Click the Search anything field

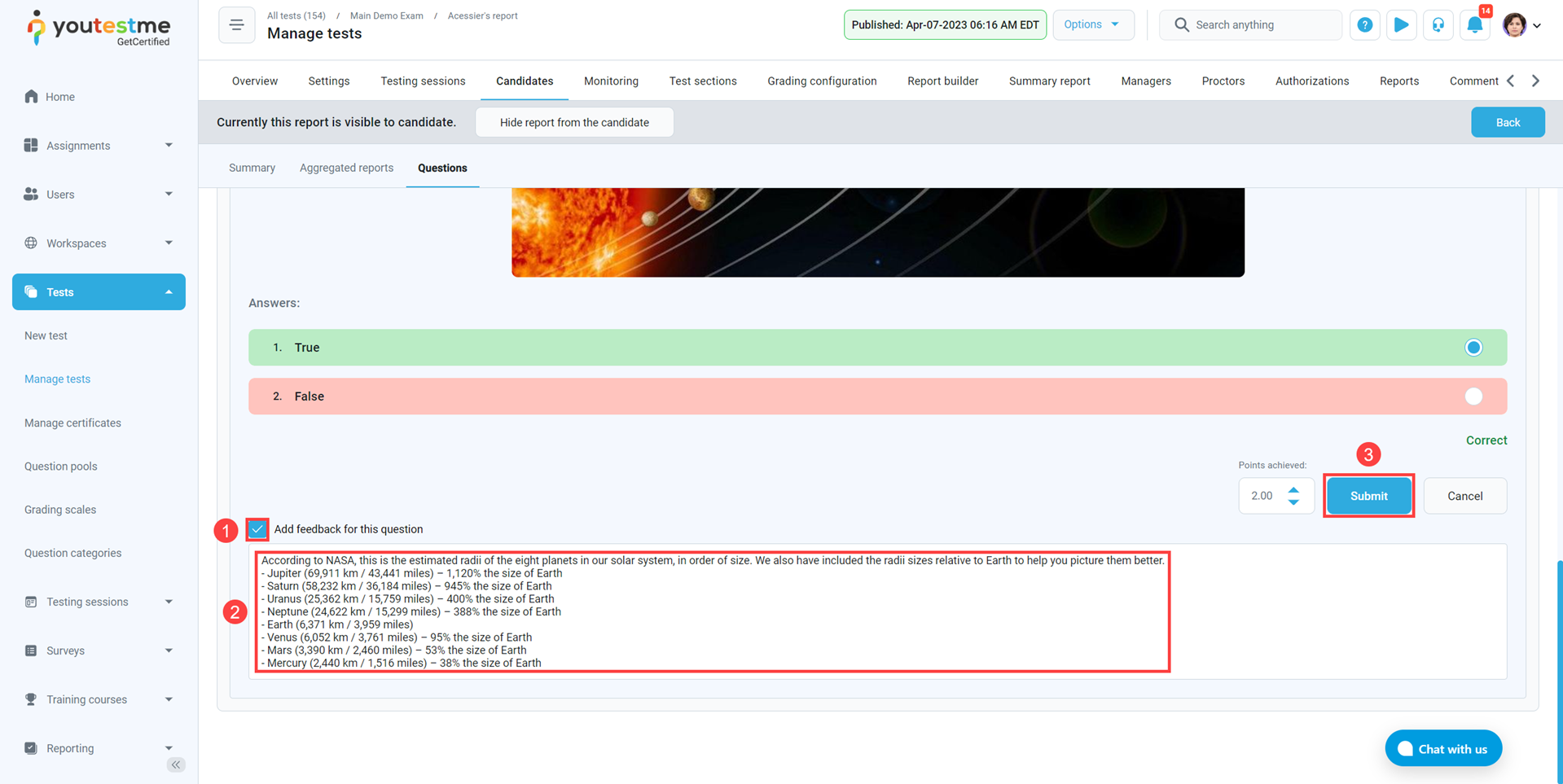pos(1250,24)
